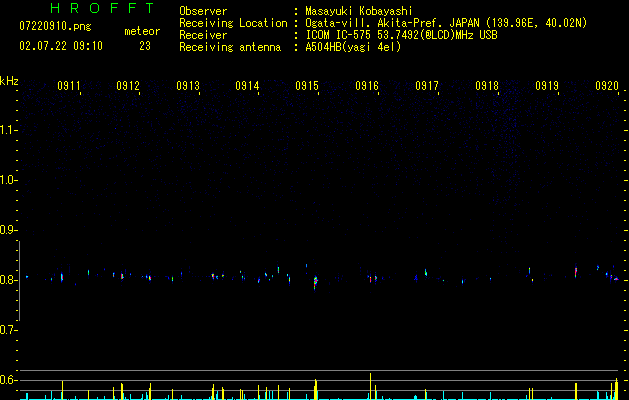The height and width of the screenshot is (400, 629).
Task: Click the 0911 time marker
Action: point(69,85)
